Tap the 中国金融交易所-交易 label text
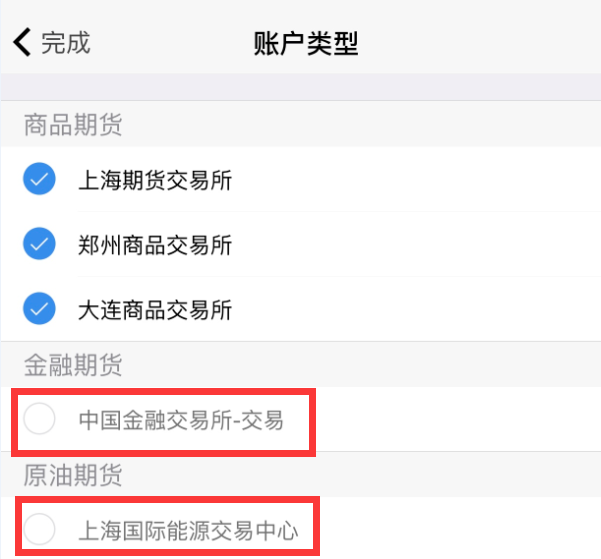The width and height of the screenshot is (601, 559). point(181,420)
